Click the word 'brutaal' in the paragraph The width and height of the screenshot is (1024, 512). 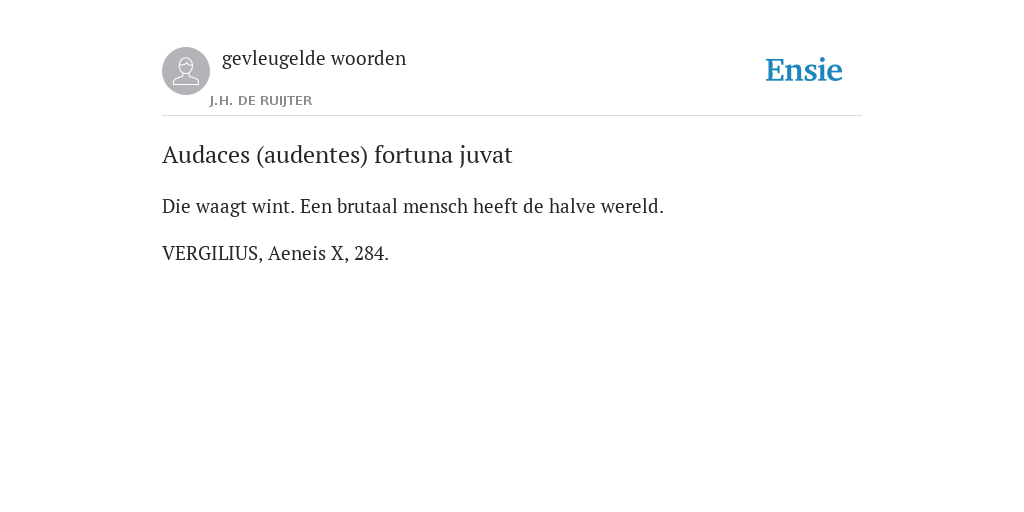coord(367,207)
